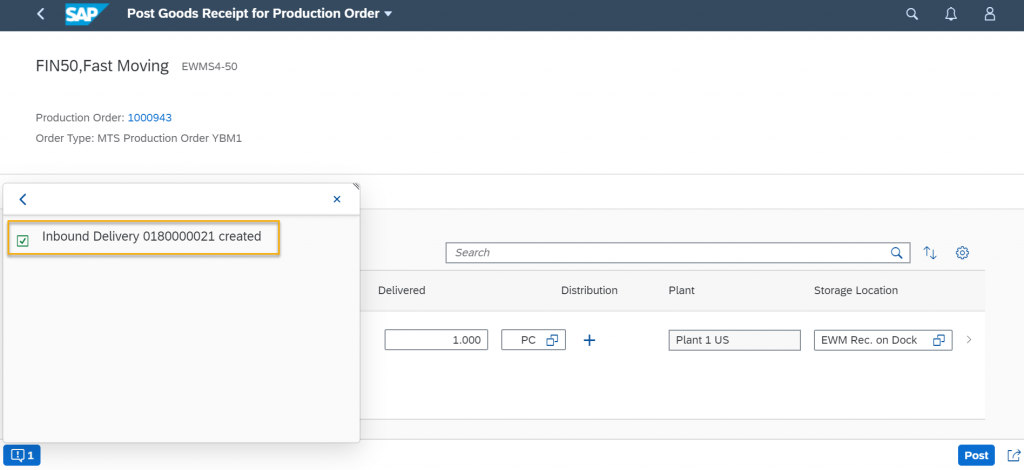Go back using header arrow
This screenshot has width=1024, height=470.
40,14
